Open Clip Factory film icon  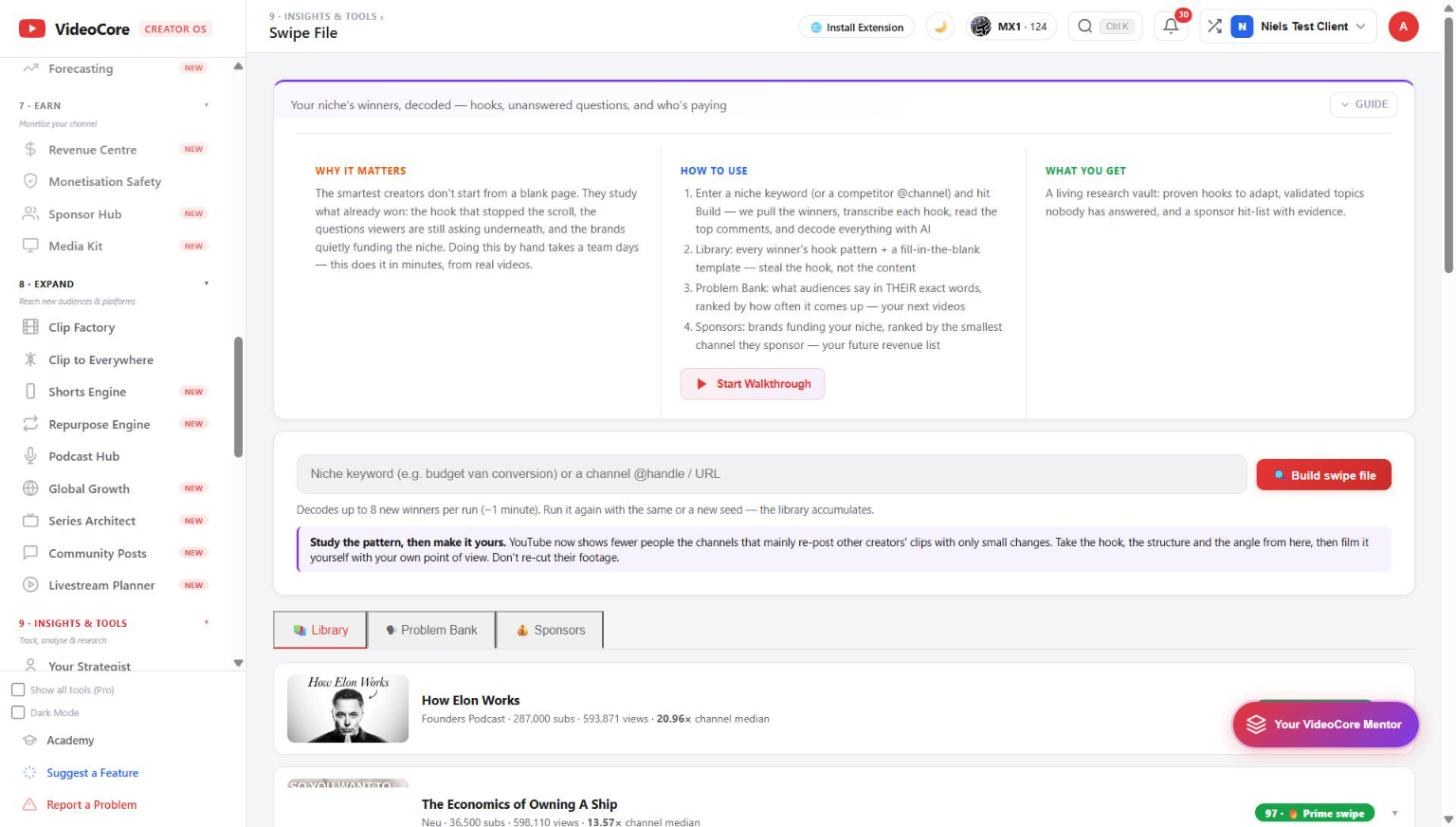pyautogui.click(x=30, y=327)
